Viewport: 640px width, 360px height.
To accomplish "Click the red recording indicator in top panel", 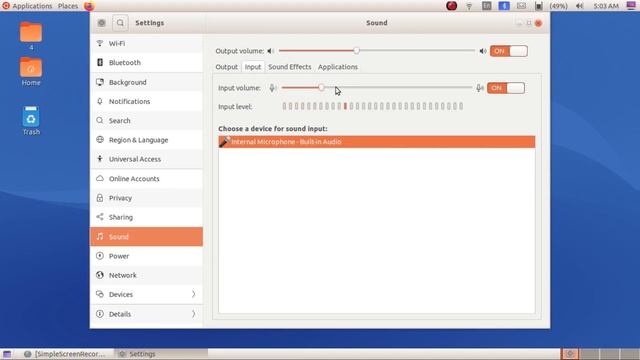I will pos(451,6).
